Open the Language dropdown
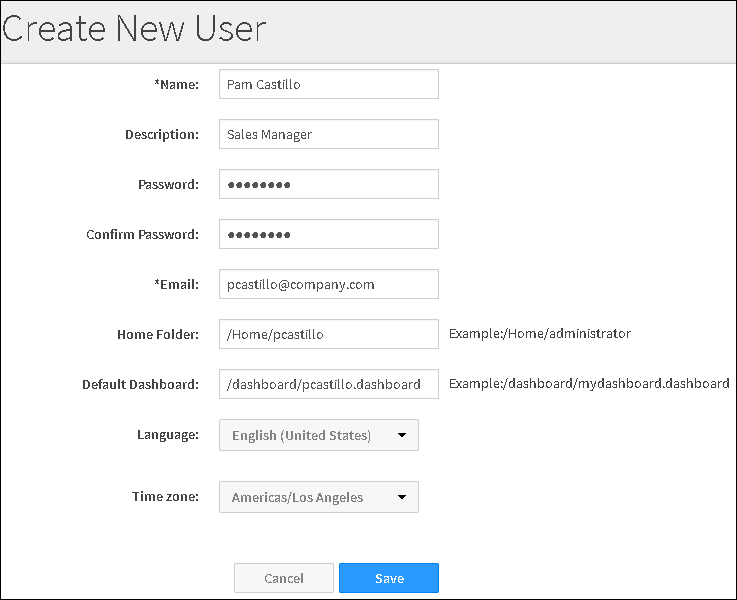The image size is (737, 600). [x=319, y=435]
